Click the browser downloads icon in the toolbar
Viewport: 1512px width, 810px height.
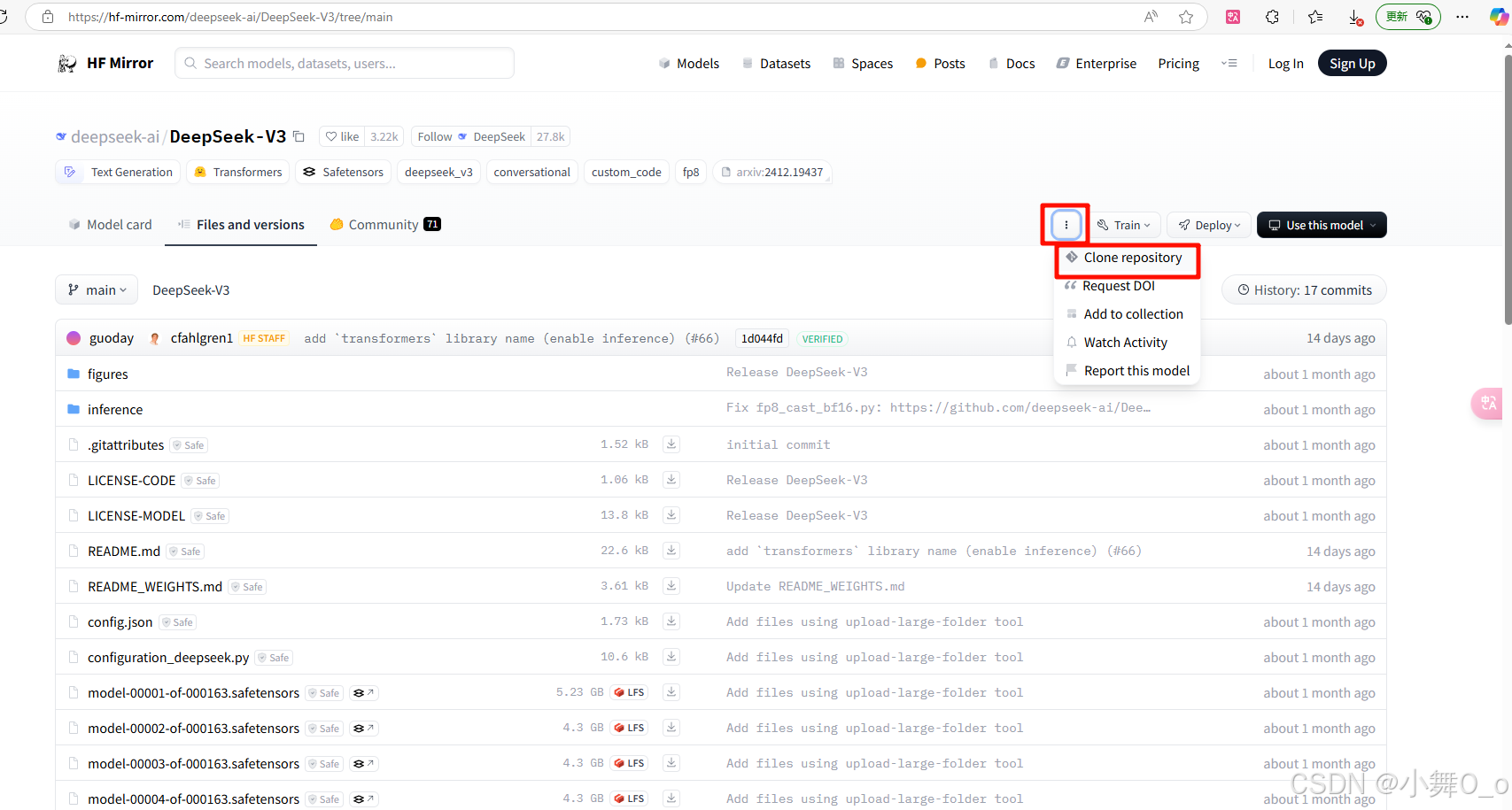[1353, 17]
